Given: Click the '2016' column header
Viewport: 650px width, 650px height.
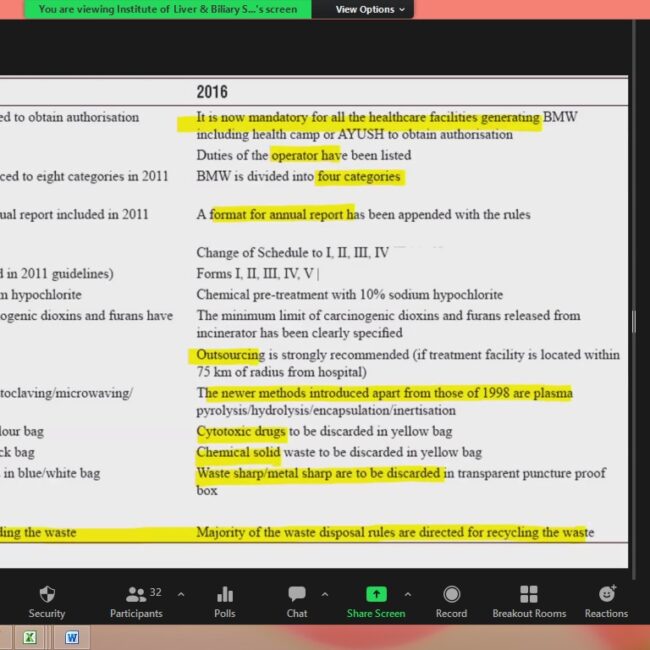Looking at the screenshot, I should (x=212, y=92).
